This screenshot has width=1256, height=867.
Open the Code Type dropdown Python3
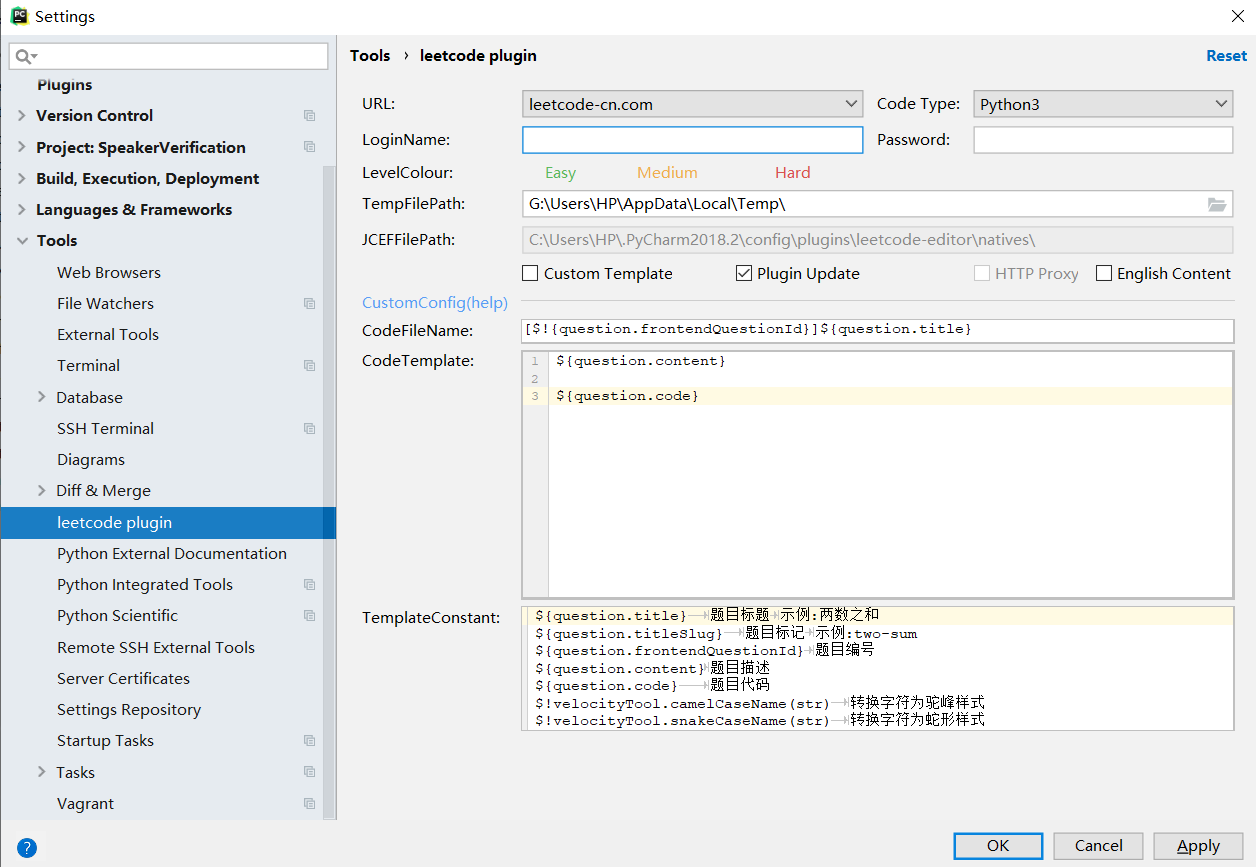click(x=1103, y=104)
